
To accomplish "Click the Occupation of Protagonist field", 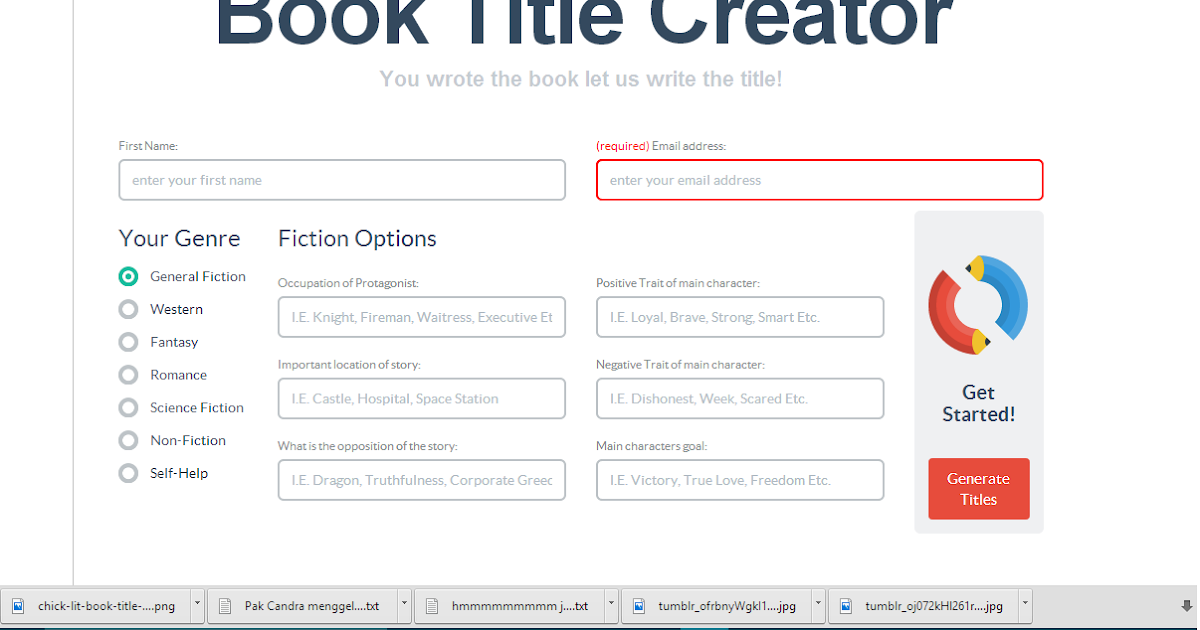I will coord(422,317).
